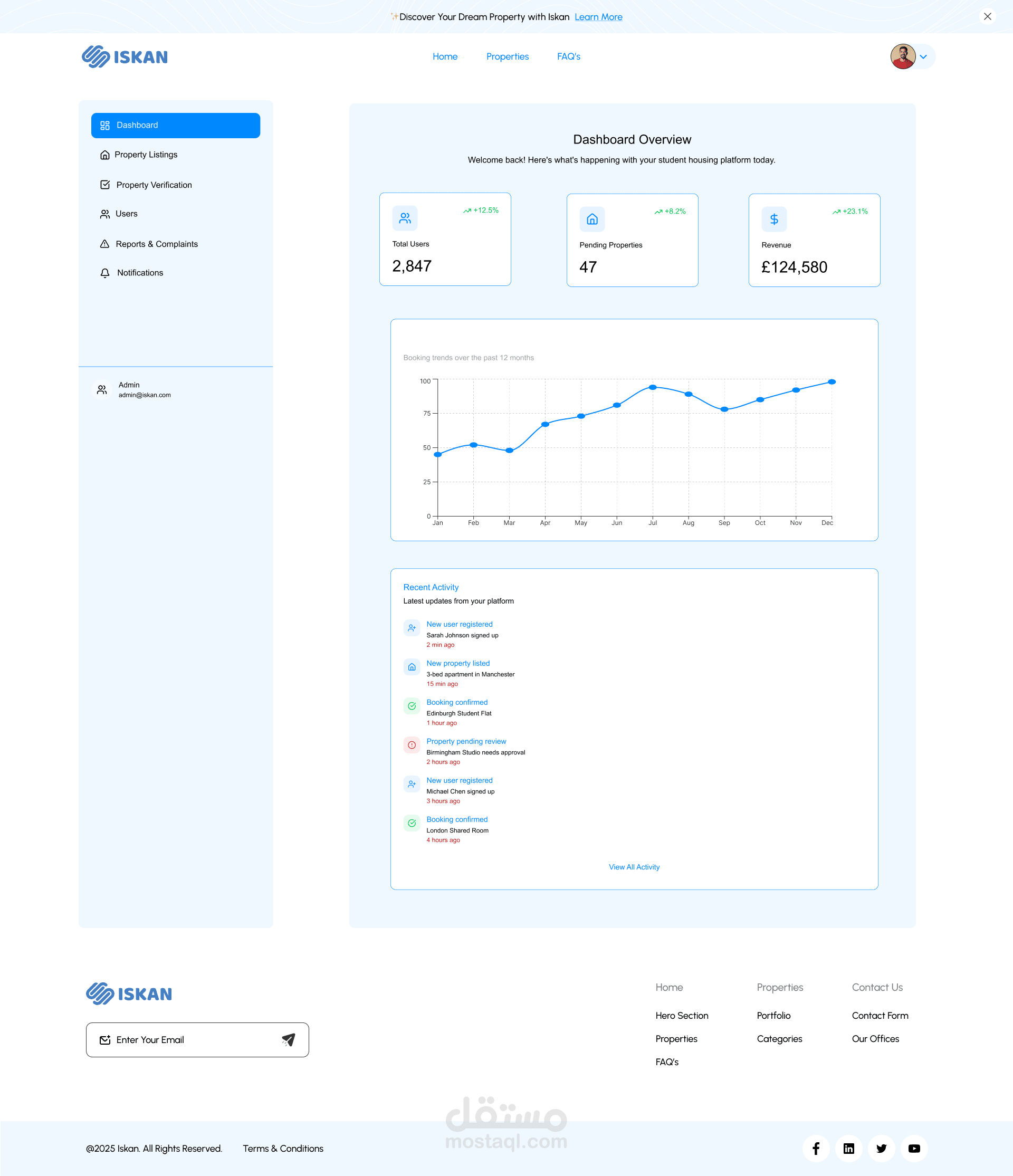Click the admin@iskan.com email text

[x=145, y=395]
